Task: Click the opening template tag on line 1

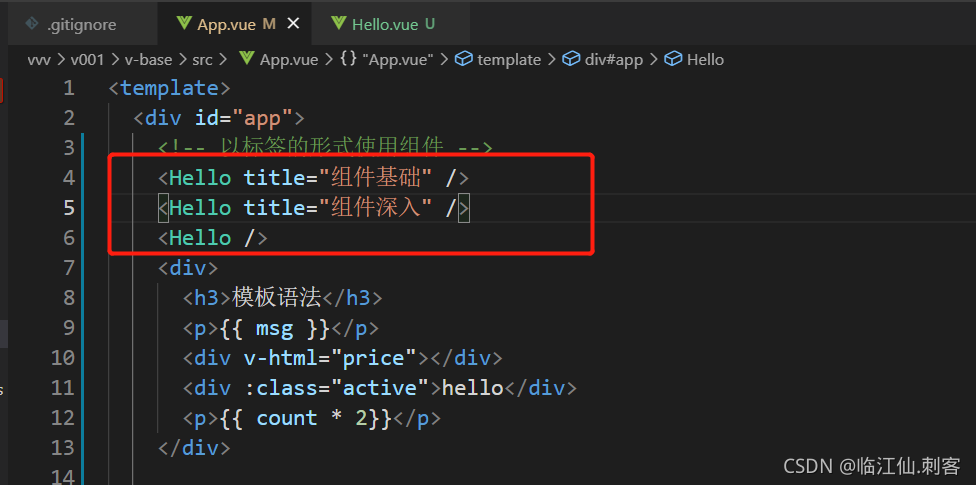Action: pyautogui.click(x=169, y=88)
